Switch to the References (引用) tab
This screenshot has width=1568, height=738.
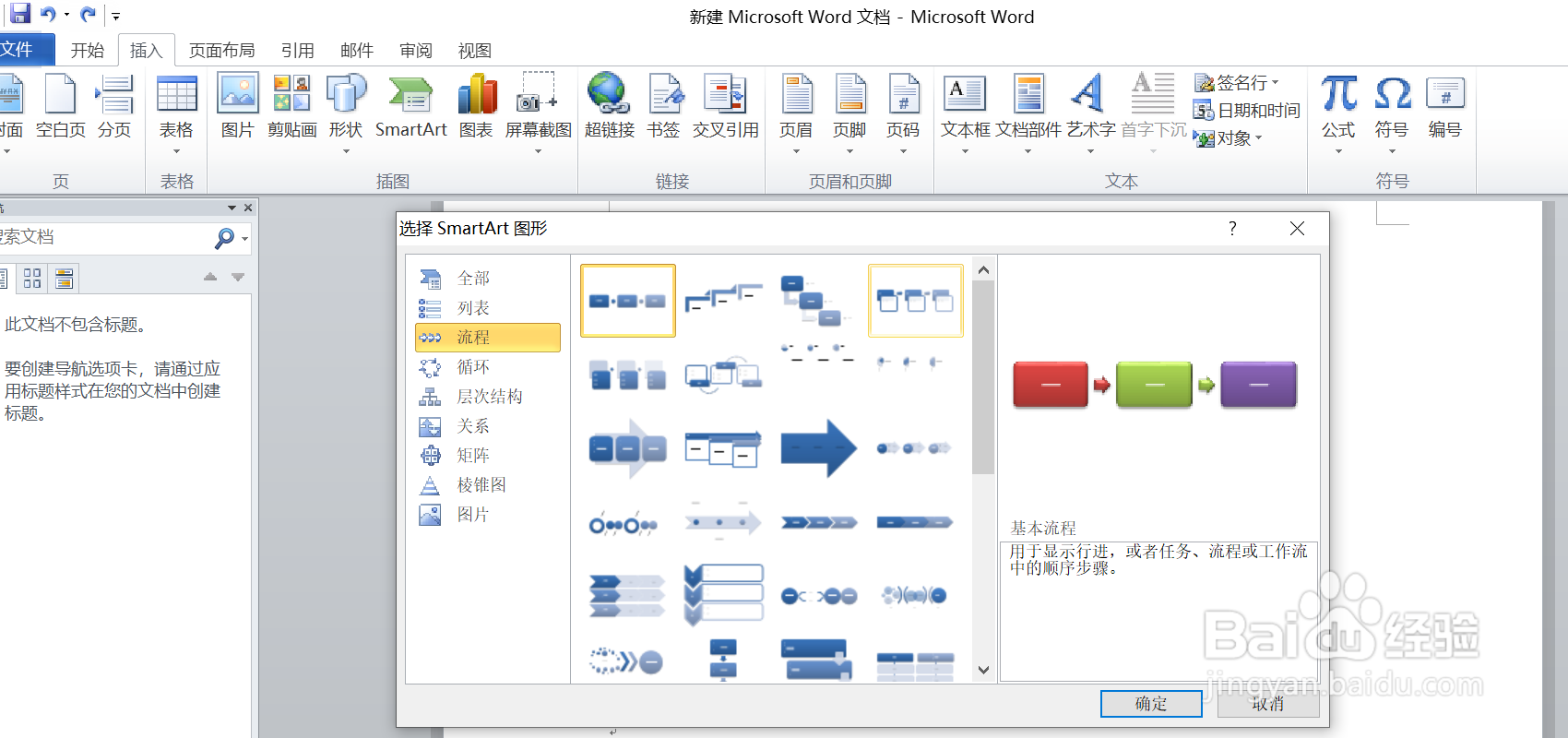[x=298, y=51]
